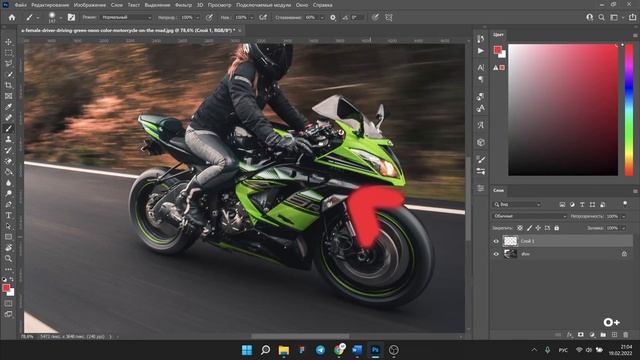
Task: Toggle symmetry paint options butterfly icon
Action: (x=389, y=18)
